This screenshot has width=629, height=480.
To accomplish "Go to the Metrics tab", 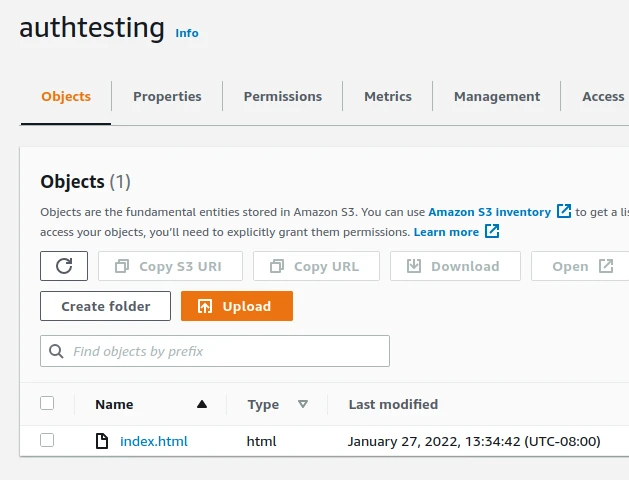I will 388,97.
